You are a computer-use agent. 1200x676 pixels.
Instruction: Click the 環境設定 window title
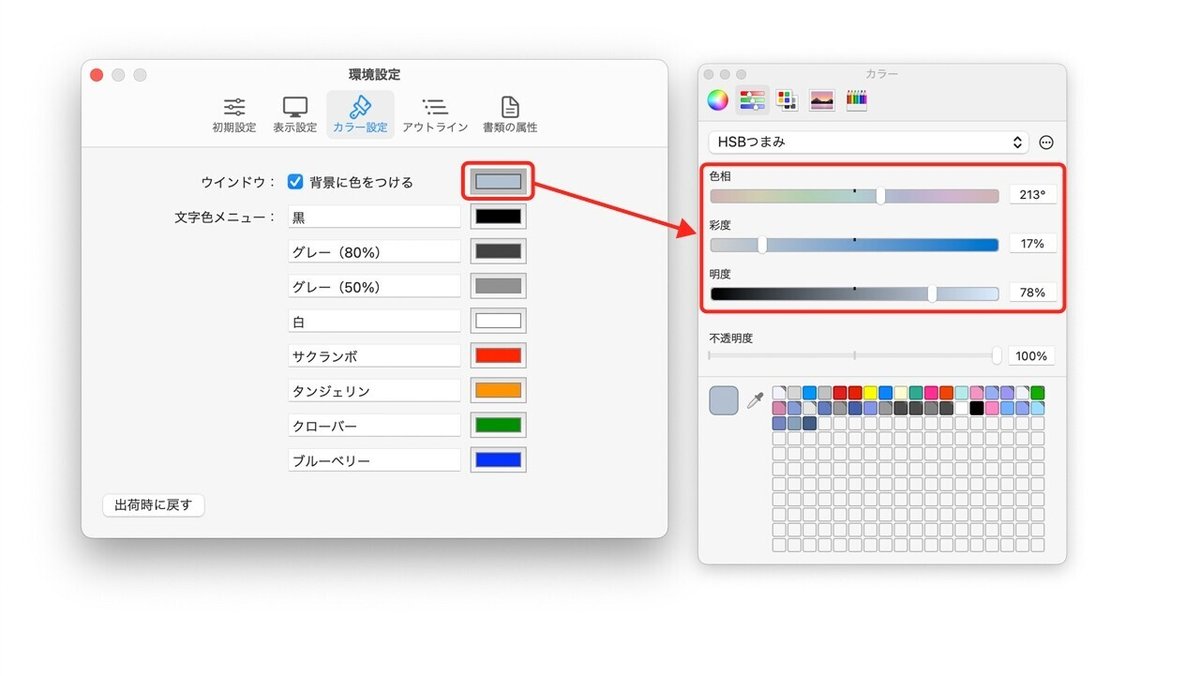(x=375, y=75)
